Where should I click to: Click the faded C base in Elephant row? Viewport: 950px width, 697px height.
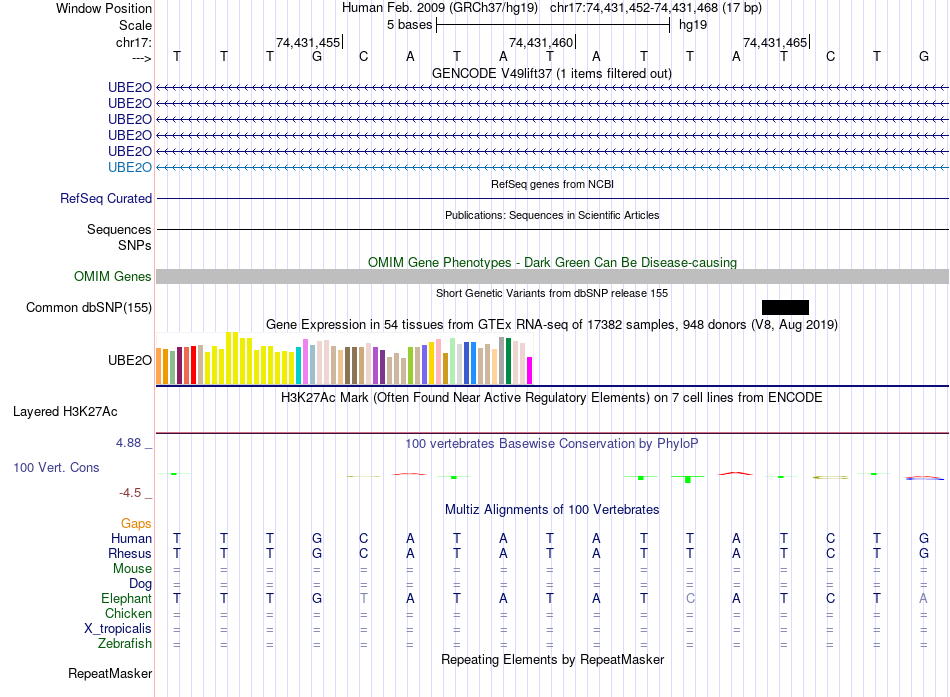point(690,598)
